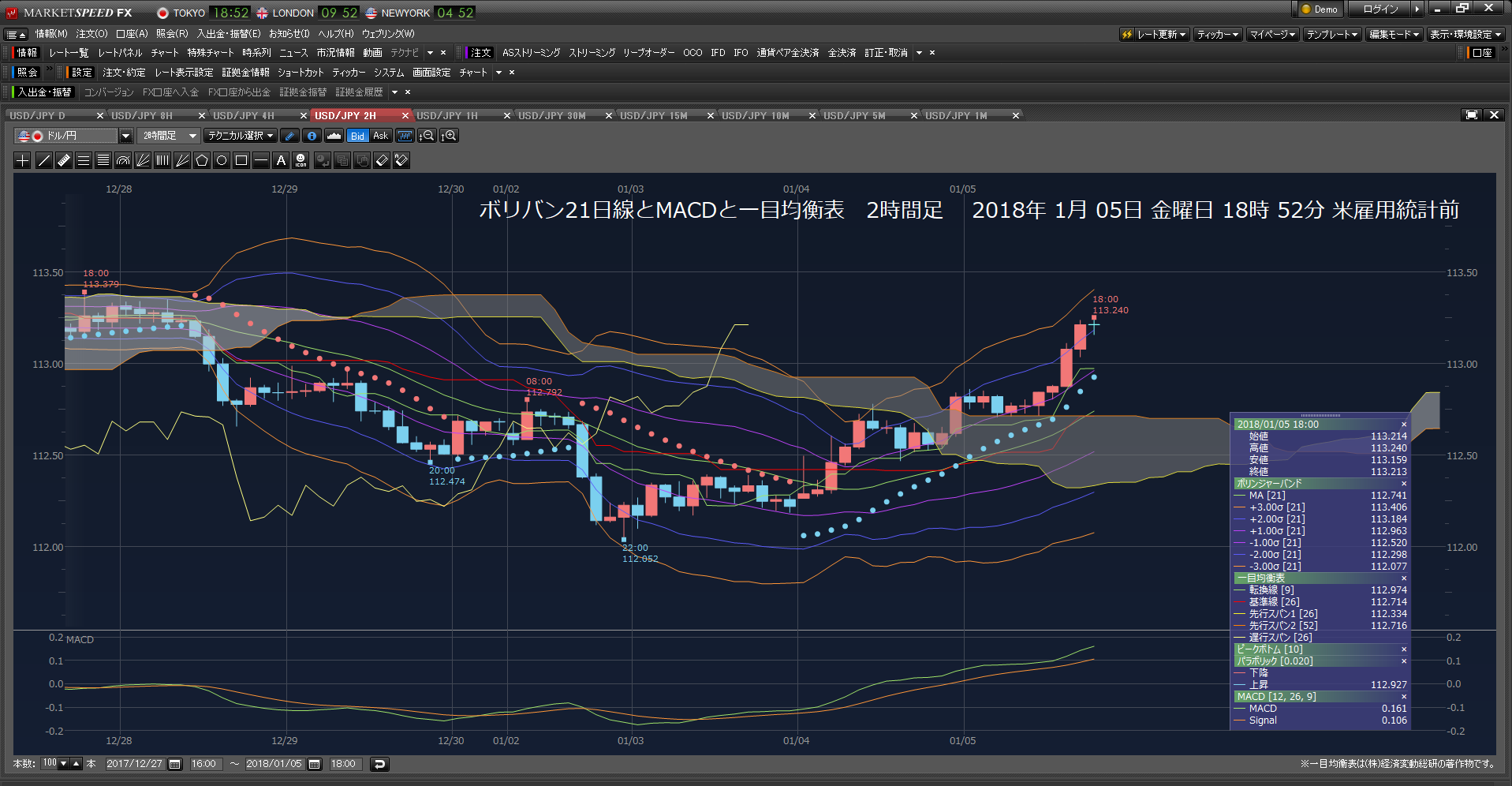
Task: Switch to the USD/JPY 4H tab
Action: pos(244,115)
